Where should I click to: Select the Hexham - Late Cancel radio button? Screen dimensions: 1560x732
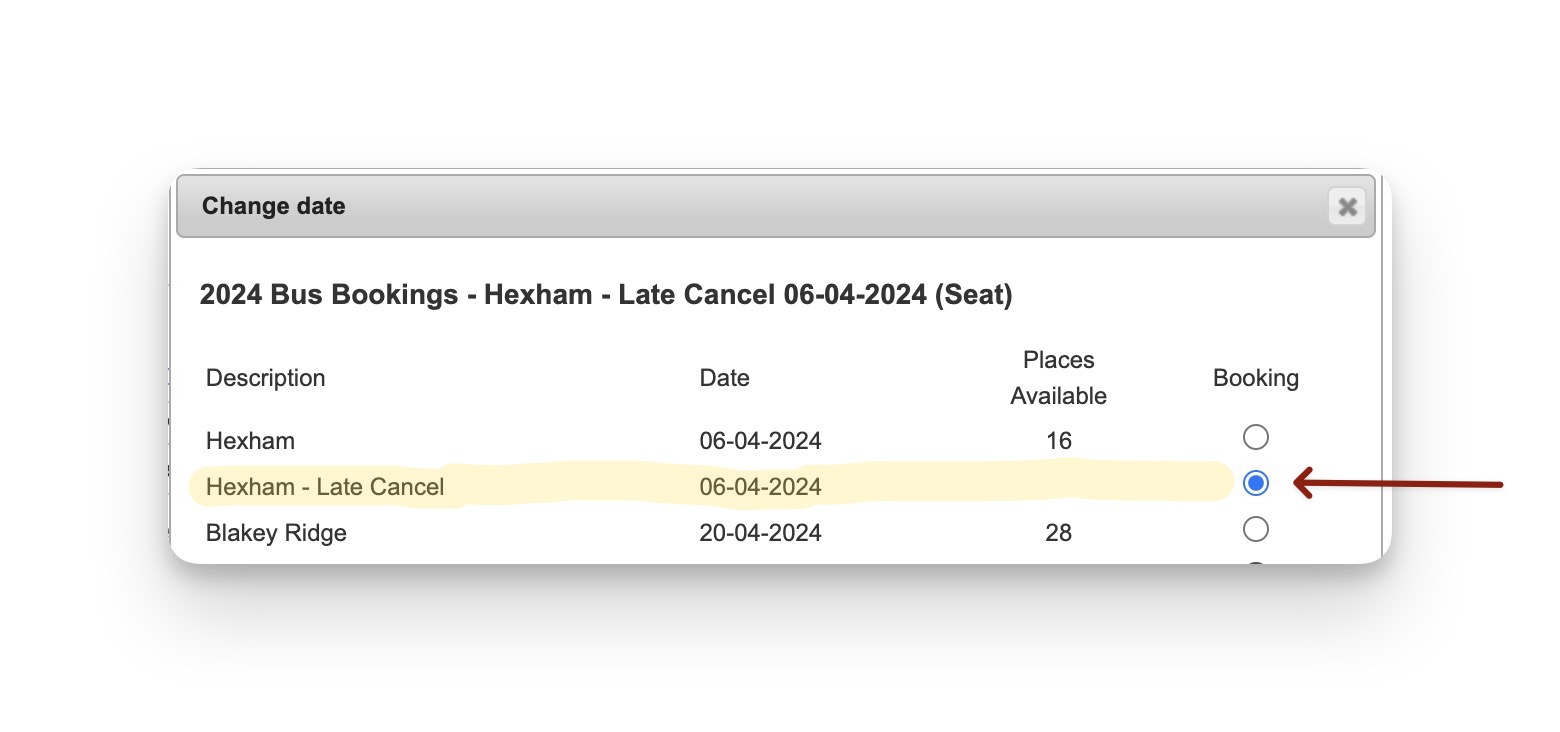coord(1255,483)
